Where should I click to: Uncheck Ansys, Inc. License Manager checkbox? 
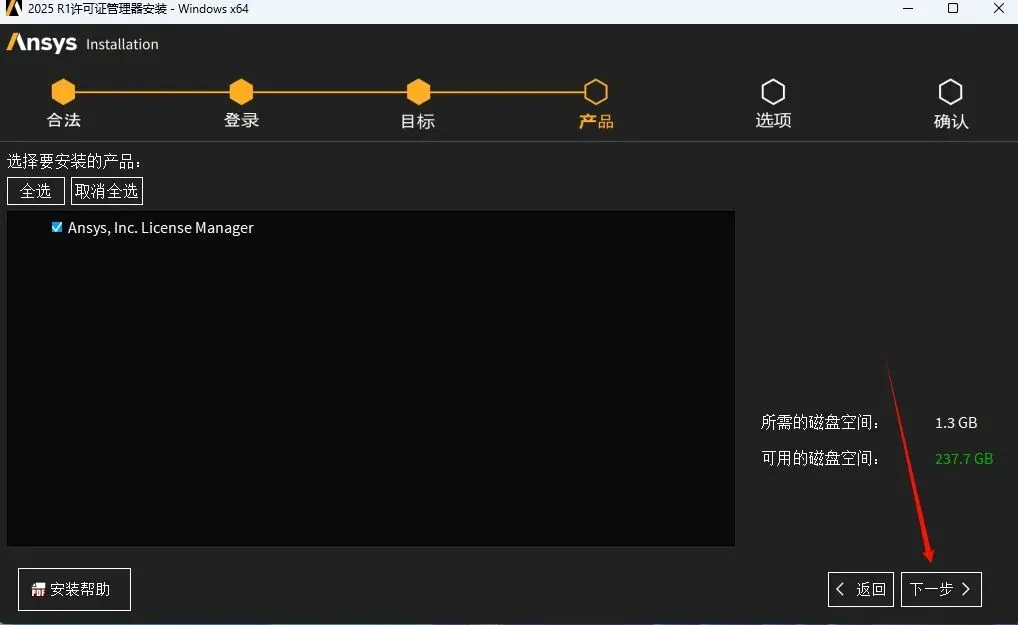point(57,227)
